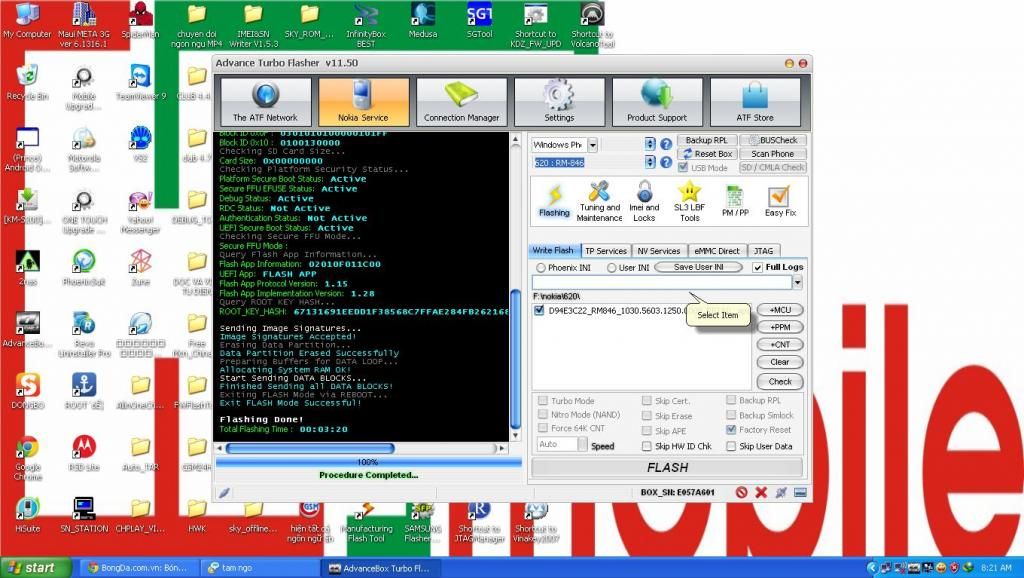Open the Windows Phone platform dropdown

point(592,144)
